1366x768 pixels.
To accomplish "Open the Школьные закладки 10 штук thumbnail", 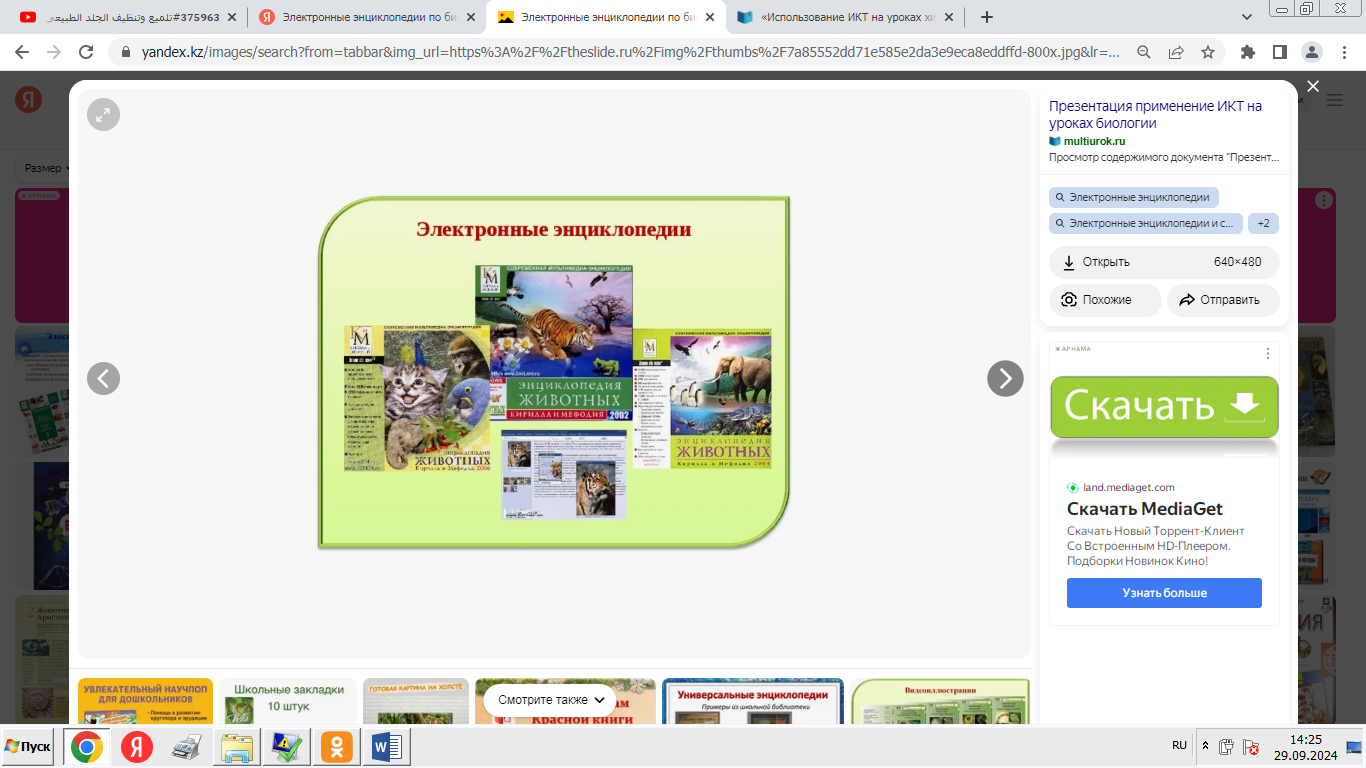I will (x=288, y=701).
